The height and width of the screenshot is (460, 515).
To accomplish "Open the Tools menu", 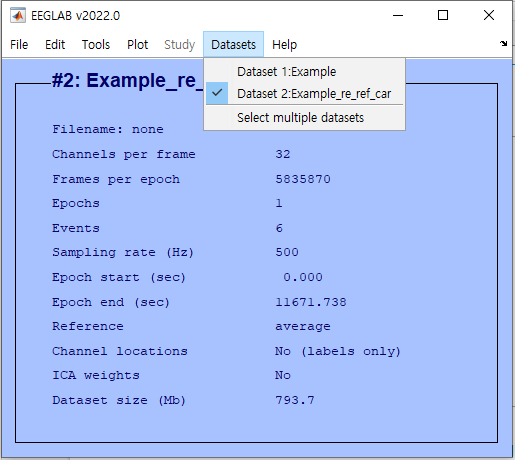I will [96, 45].
